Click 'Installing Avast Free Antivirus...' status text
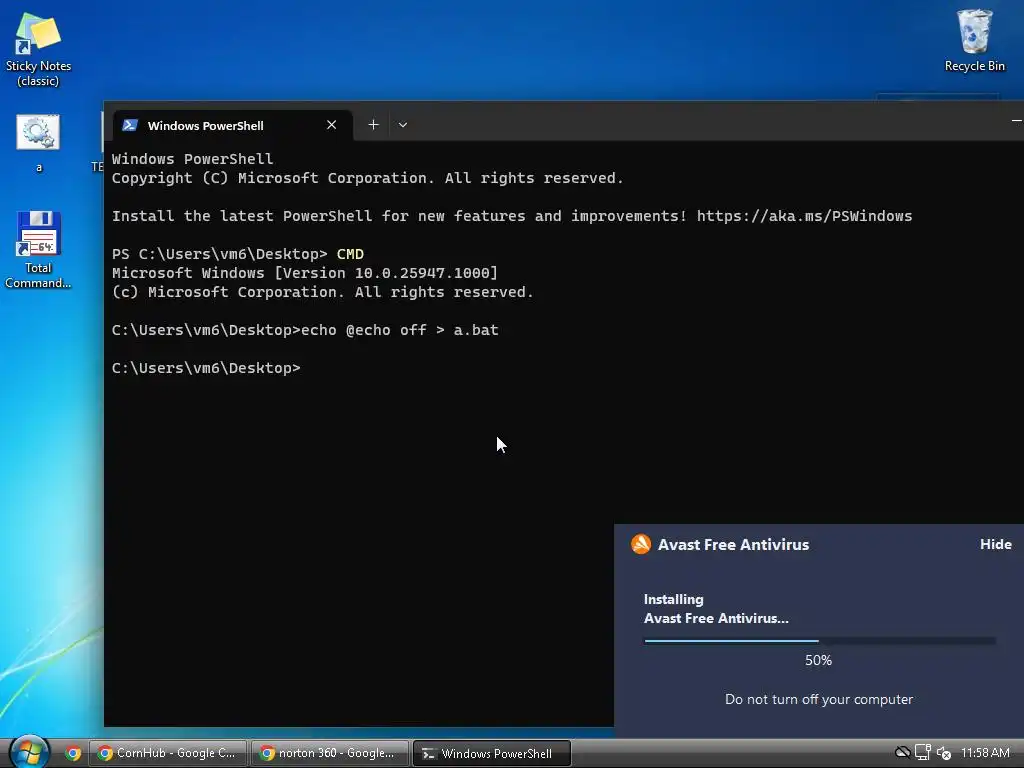This screenshot has height=768, width=1024. click(716, 609)
